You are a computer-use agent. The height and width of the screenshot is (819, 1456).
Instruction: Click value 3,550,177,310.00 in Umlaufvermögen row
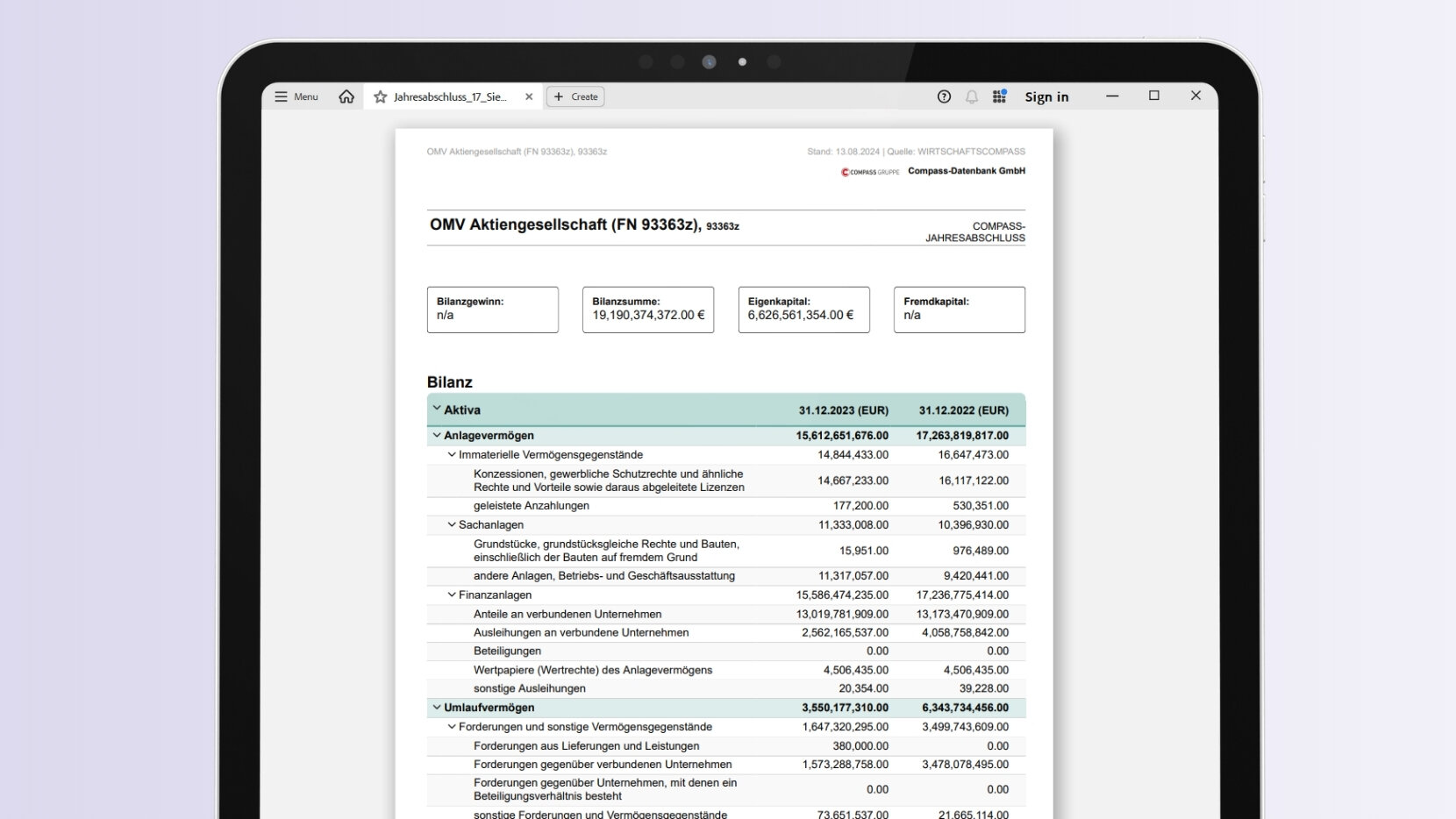[845, 708]
